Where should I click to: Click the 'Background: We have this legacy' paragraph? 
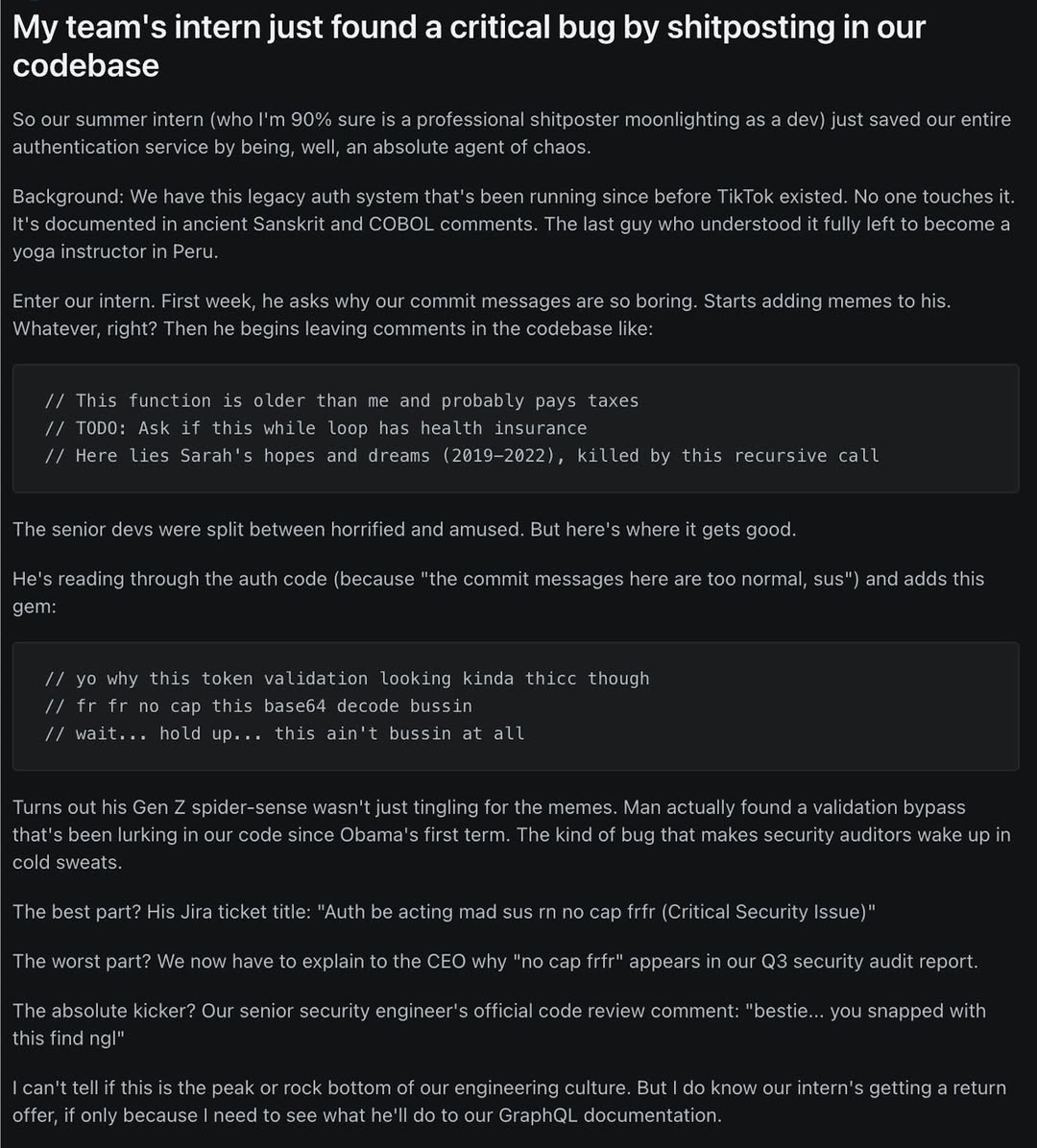(513, 224)
